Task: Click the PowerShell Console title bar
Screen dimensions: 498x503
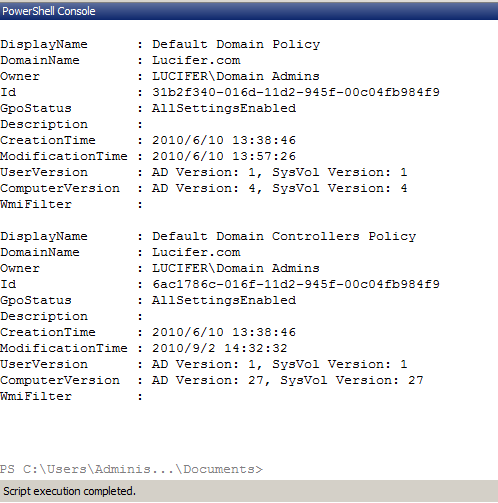Action: tap(249, 11)
